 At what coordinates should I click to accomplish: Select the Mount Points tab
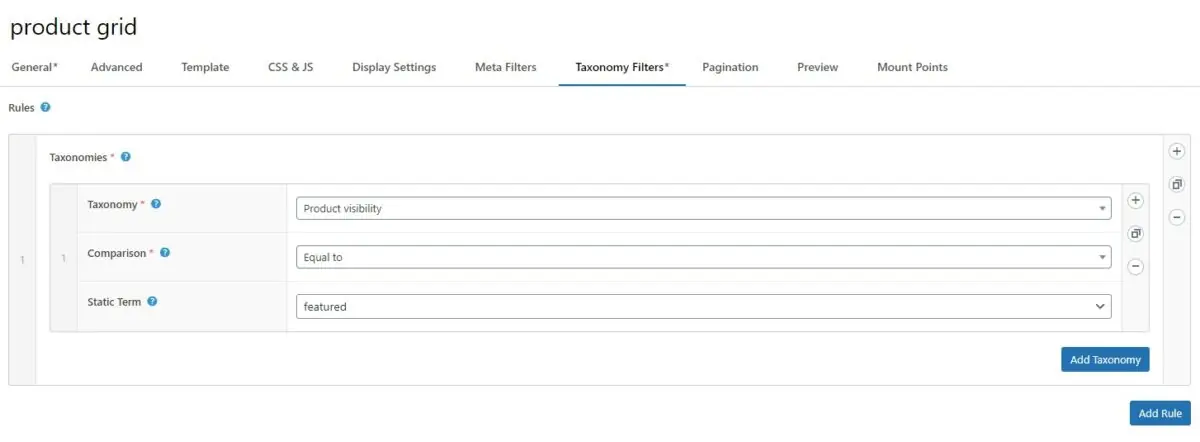click(x=912, y=67)
